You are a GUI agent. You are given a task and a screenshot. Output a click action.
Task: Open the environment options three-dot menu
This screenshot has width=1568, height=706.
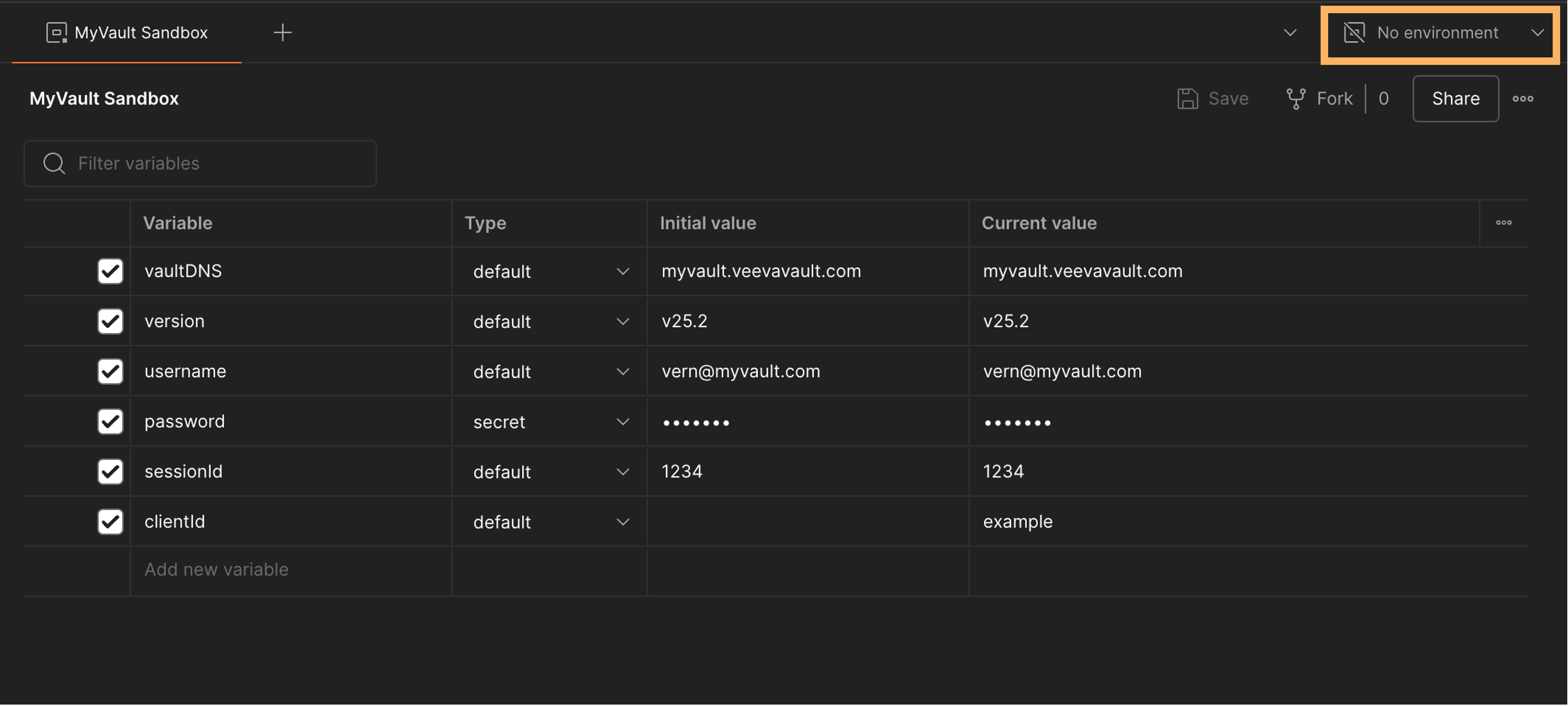[1522, 99]
